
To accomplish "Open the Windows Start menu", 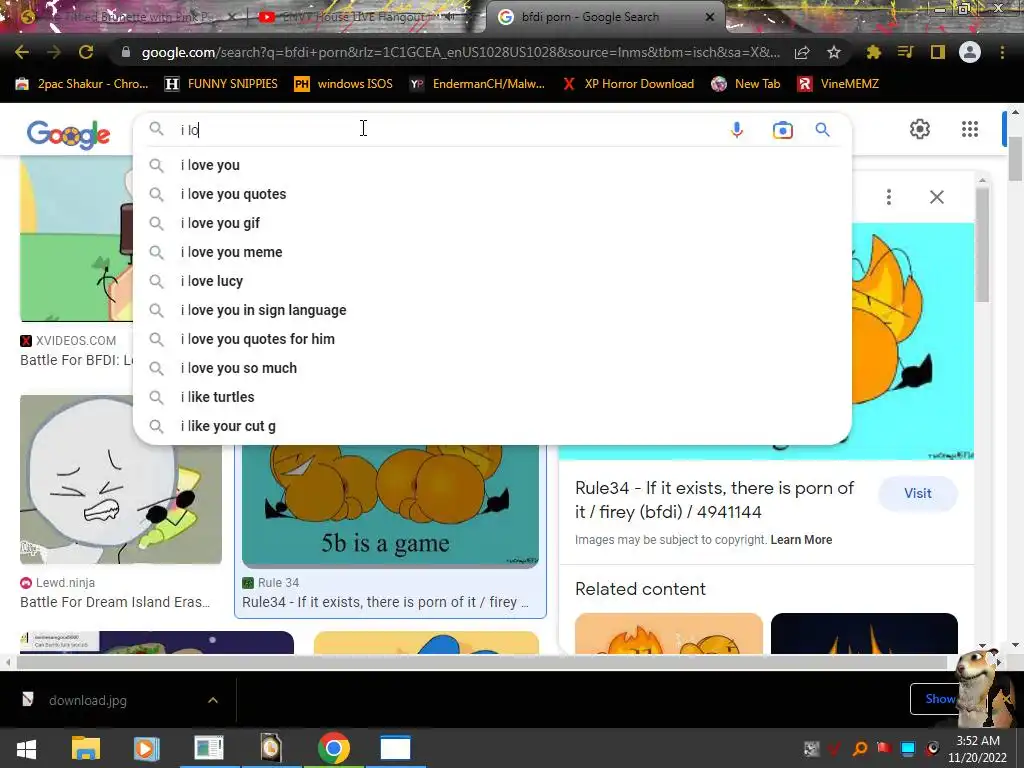I will [x=25, y=748].
